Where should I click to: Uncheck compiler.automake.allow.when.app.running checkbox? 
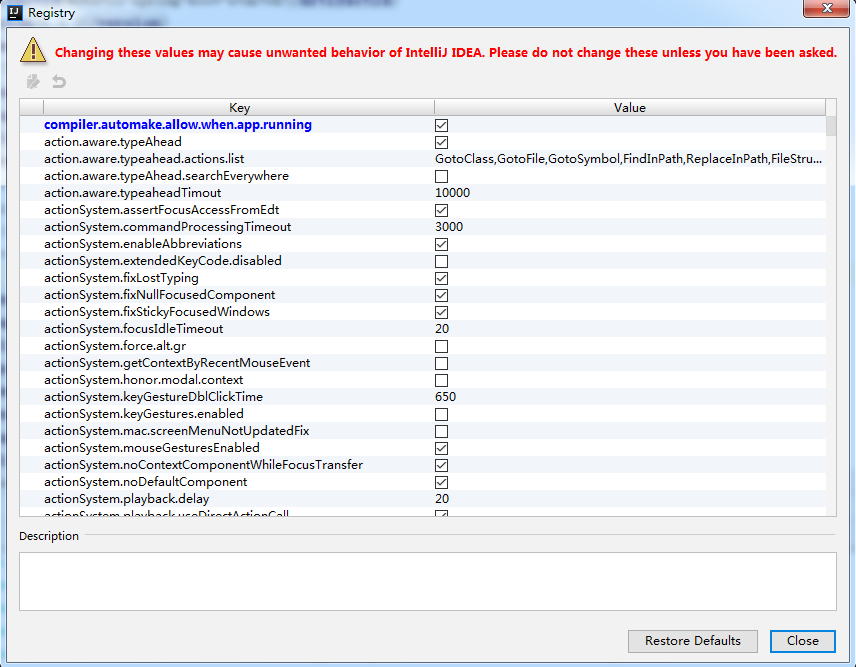[x=441, y=125]
